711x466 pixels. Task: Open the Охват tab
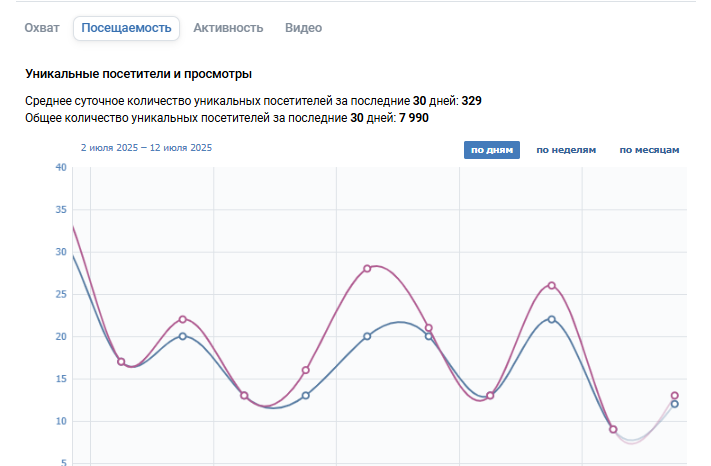click(42, 28)
